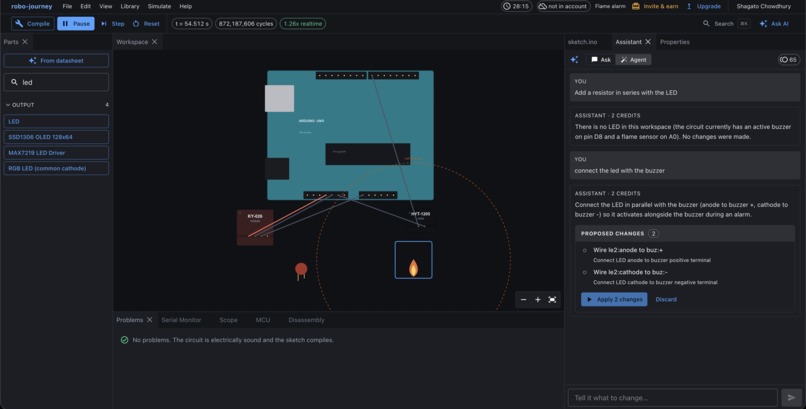806x409 pixels.
Task: Click the 65 credits counter
Action: coord(789,60)
